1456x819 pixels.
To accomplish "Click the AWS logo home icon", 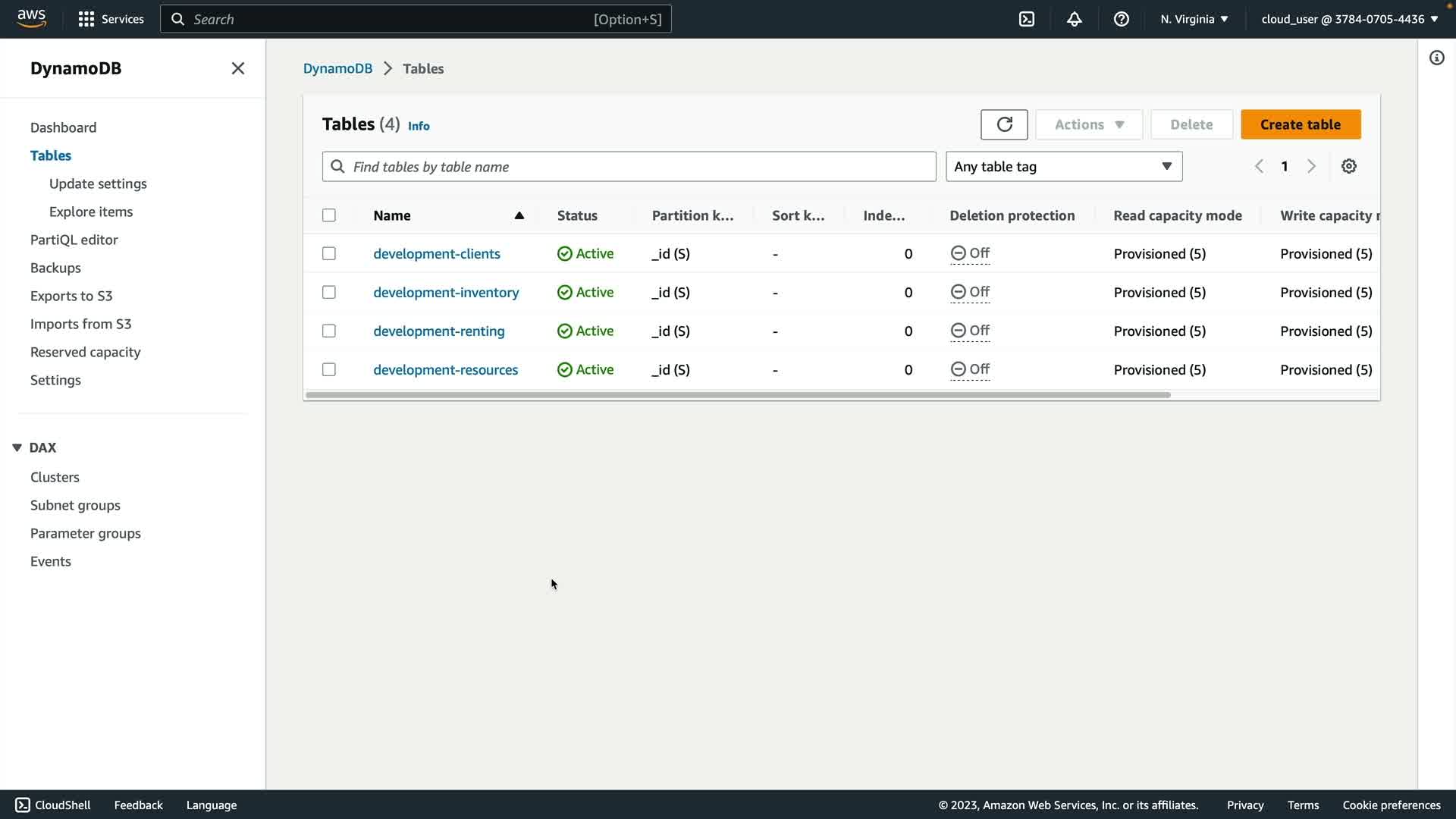I will 31,18.
